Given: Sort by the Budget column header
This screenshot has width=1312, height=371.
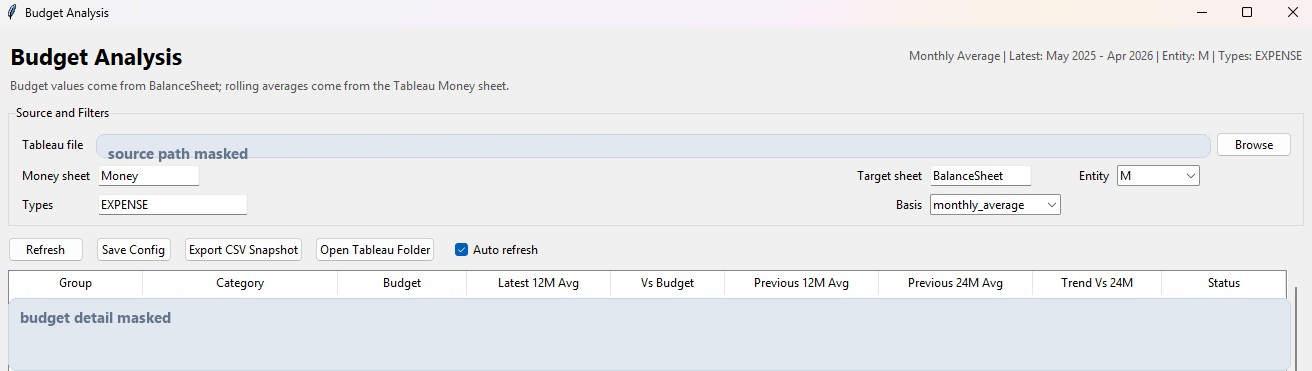Looking at the screenshot, I should [402, 283].
